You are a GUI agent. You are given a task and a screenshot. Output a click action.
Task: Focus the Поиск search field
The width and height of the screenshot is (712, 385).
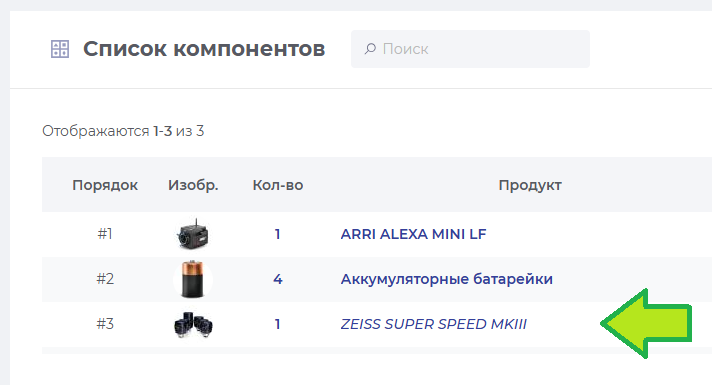(470, 49)
